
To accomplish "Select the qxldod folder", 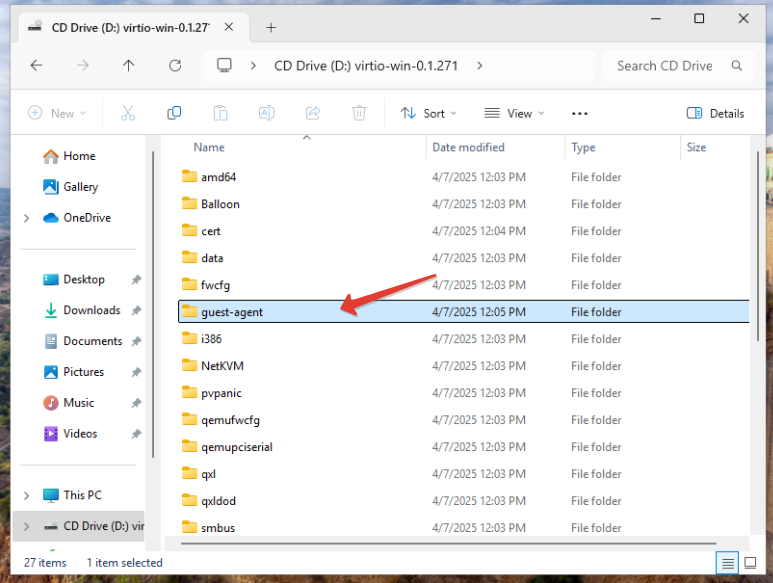I will pos(463,501).
